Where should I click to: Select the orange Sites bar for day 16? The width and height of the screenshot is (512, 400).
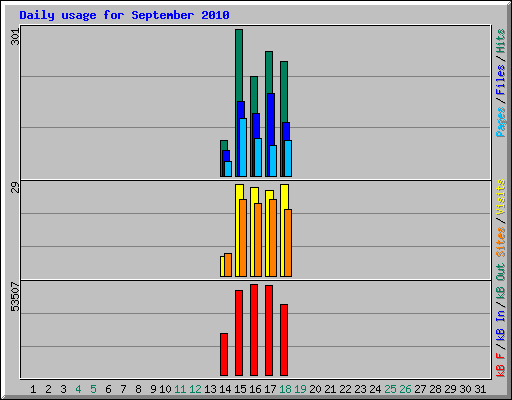258,240
